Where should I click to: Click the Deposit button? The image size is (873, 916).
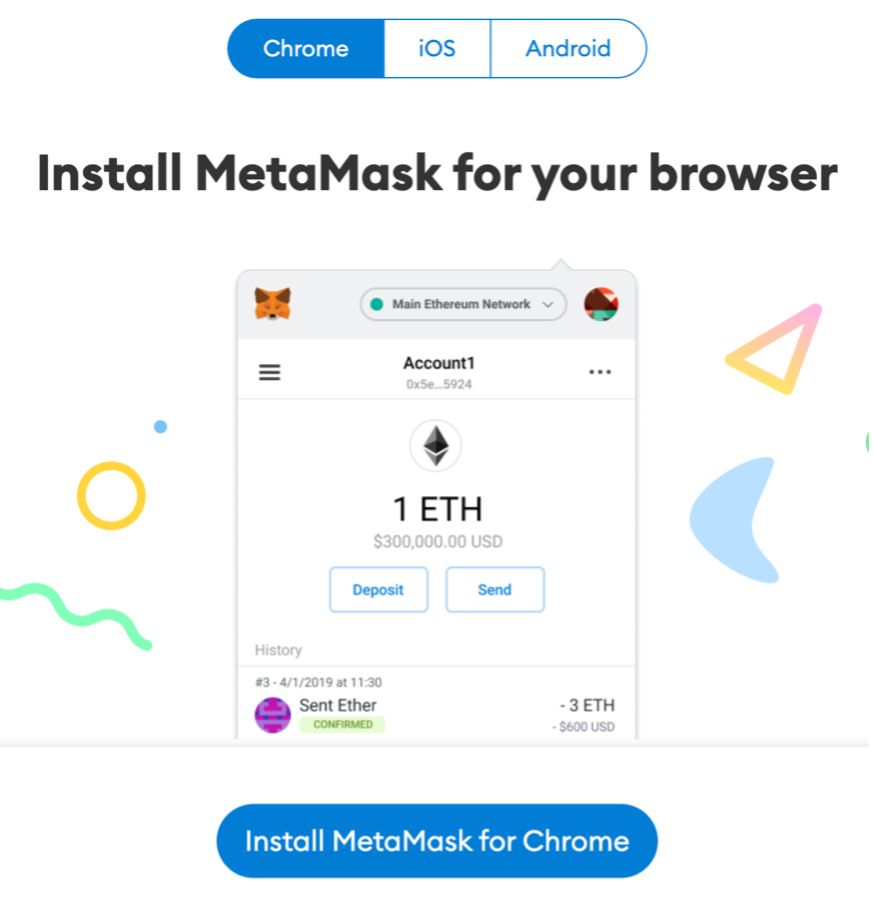(379, 590)
